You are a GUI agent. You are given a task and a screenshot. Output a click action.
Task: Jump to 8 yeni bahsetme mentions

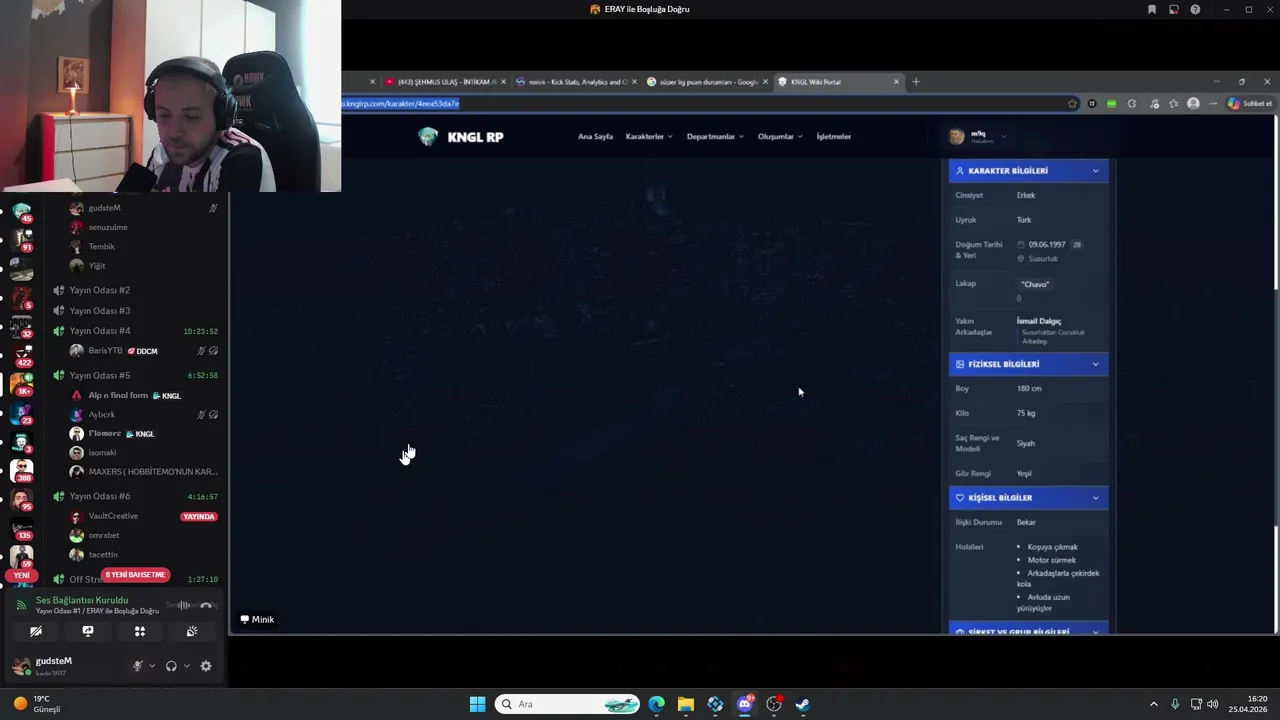135,575
